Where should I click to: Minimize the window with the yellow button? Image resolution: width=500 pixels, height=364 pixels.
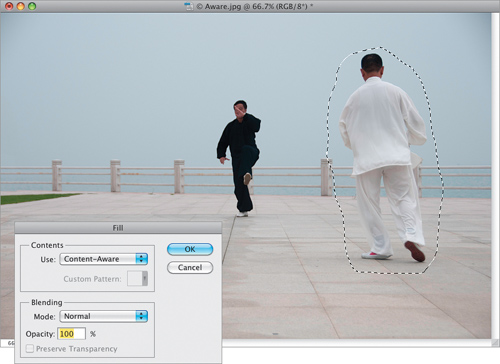[20, 6]
